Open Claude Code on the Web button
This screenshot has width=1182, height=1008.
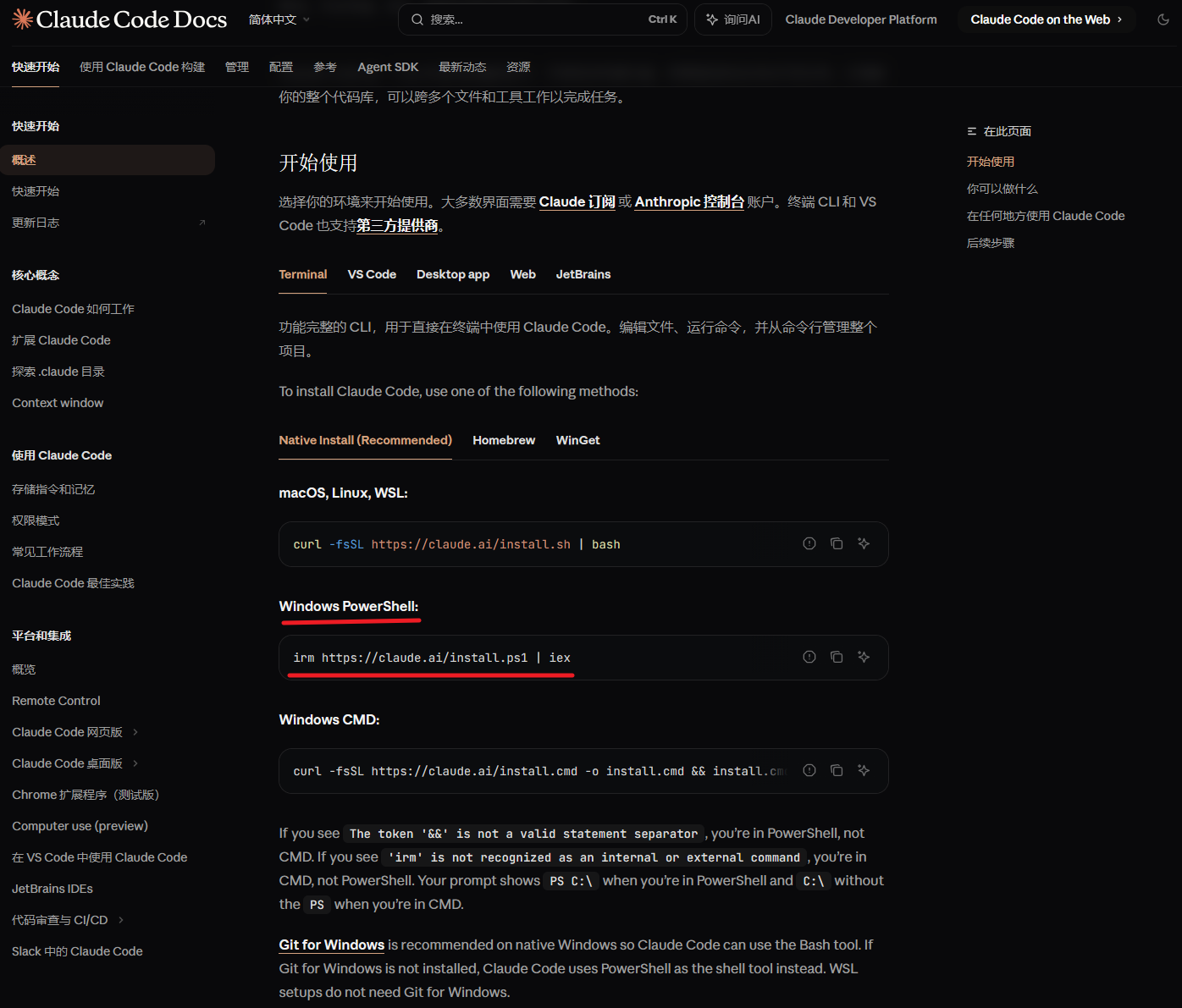(x=1047, y=19)
